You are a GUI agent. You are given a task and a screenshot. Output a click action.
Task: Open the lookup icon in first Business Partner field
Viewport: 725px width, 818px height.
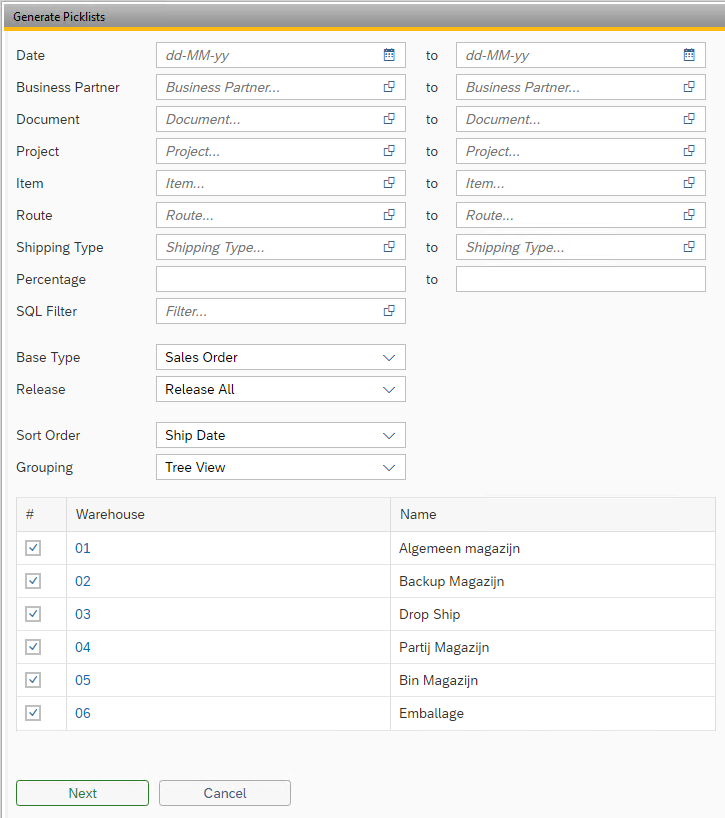[389, 87]
